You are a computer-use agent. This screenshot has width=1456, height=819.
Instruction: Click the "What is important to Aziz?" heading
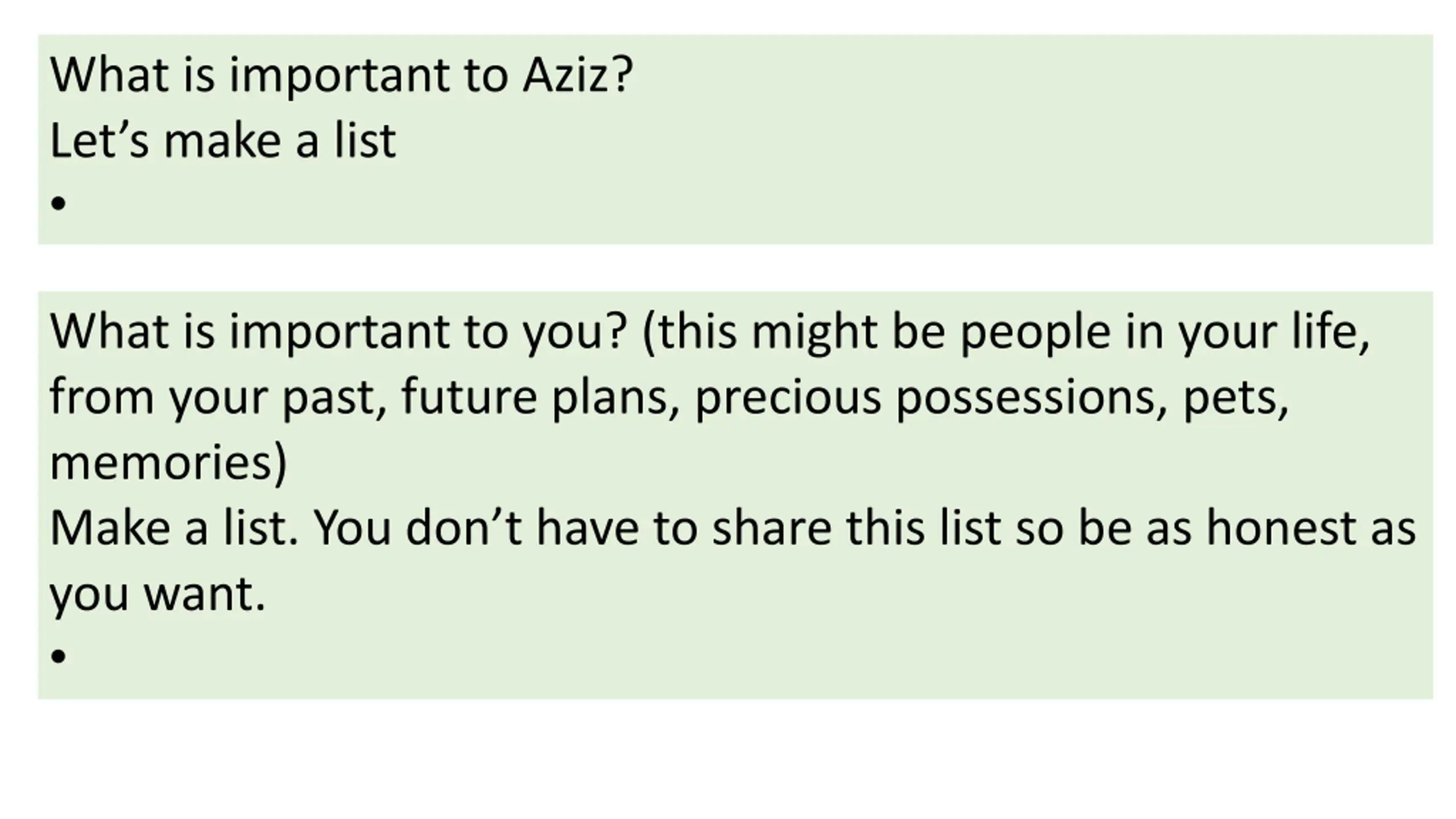point(341,75)
